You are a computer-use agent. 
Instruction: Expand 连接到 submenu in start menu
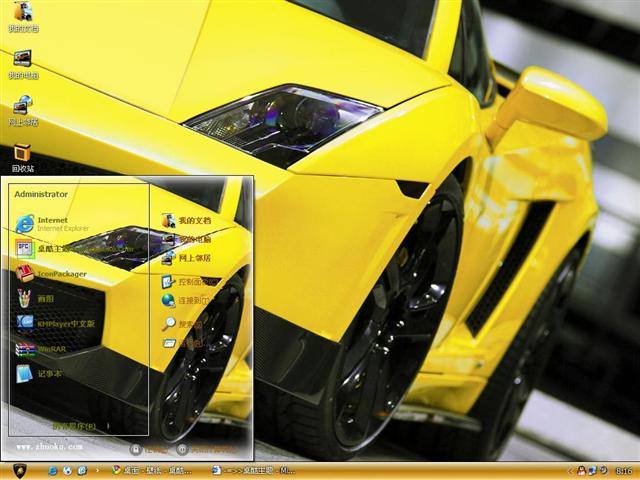pos(186,300)
